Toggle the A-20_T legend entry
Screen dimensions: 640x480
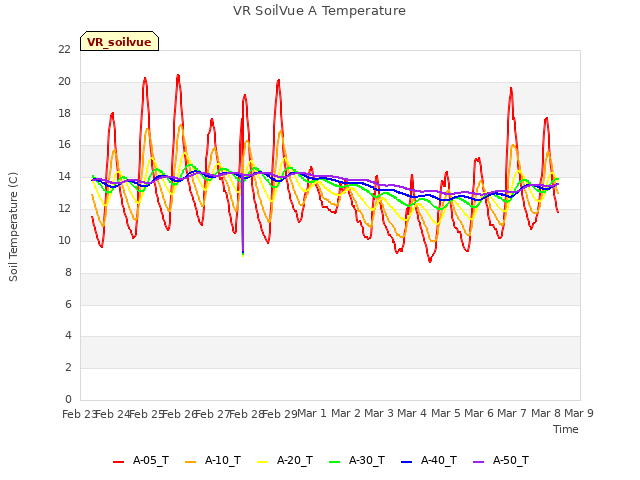coord(285,460)
